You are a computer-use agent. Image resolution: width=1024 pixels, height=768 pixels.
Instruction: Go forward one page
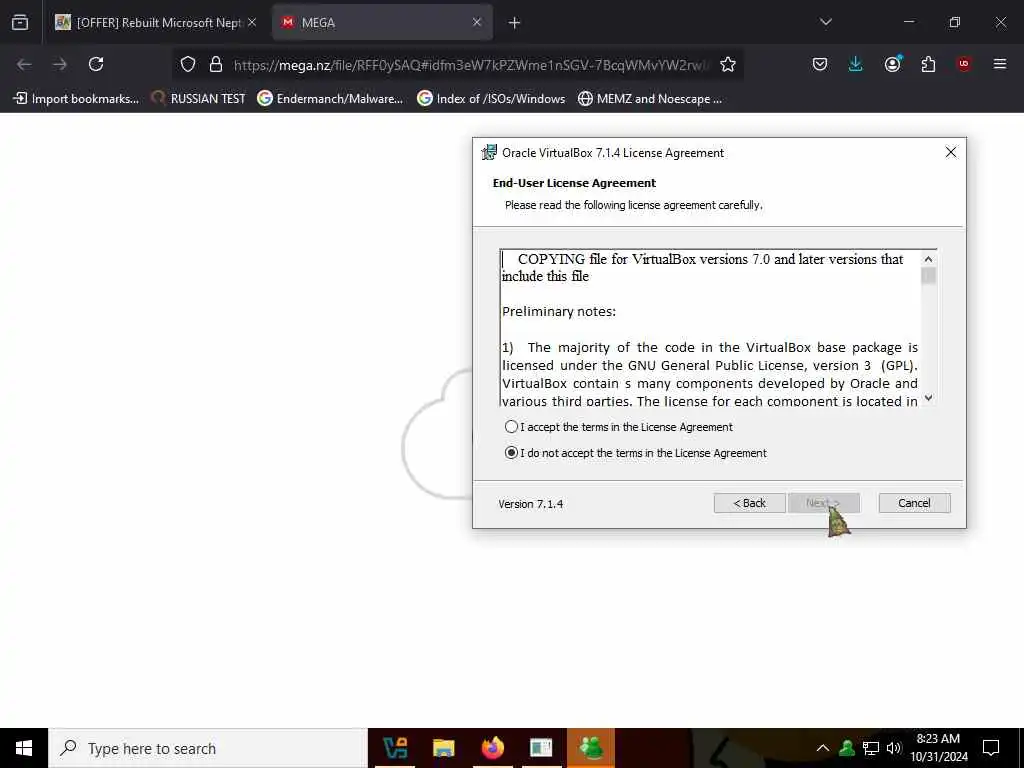tap(60, 64)
